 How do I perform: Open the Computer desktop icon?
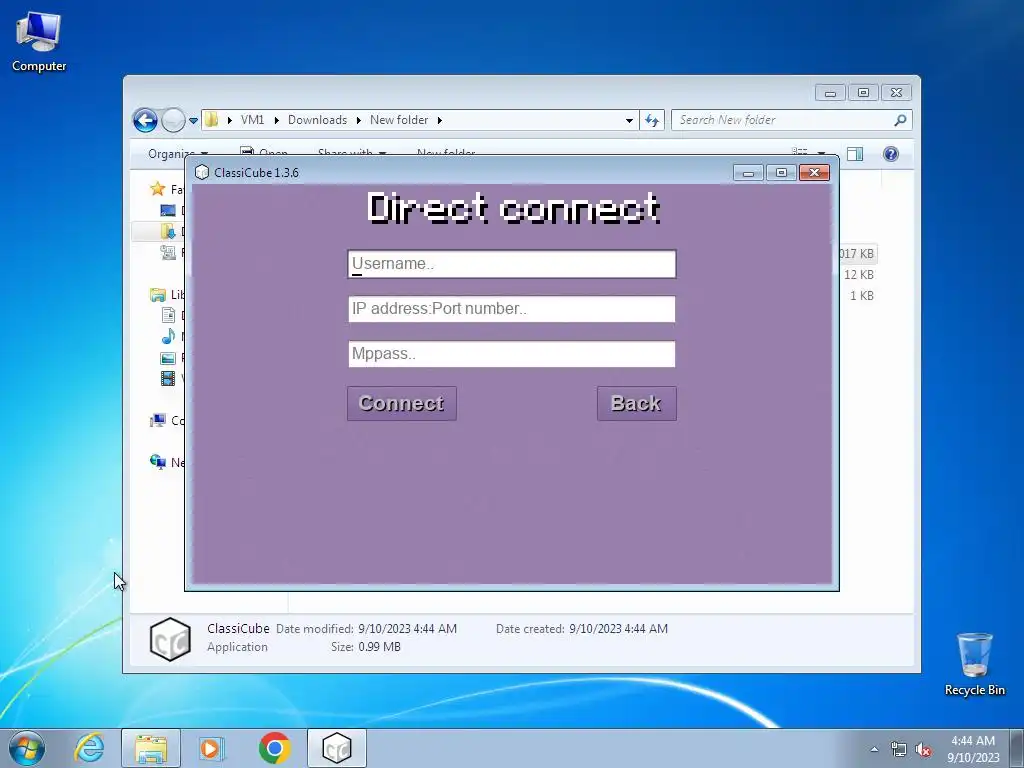39,42
